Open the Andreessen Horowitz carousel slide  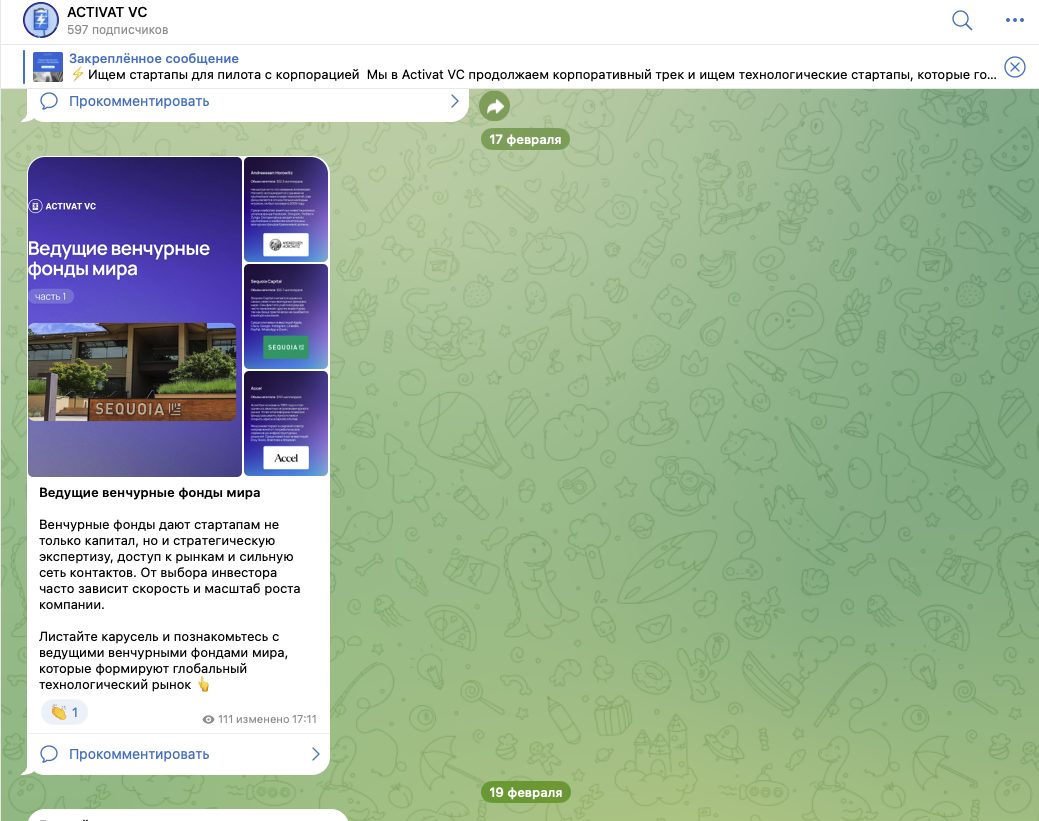click(286, 209)
